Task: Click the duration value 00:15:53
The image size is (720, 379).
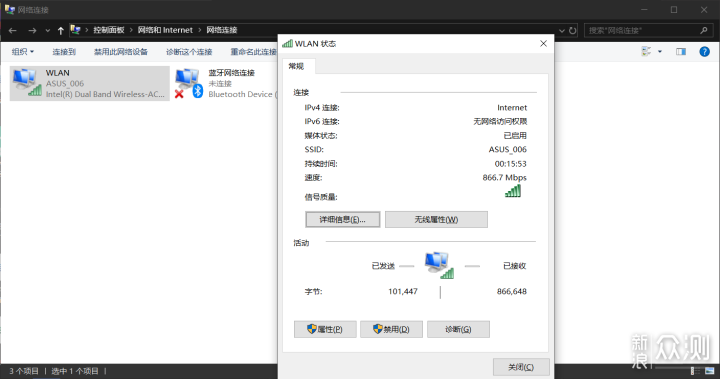Action: pos(510,164)
